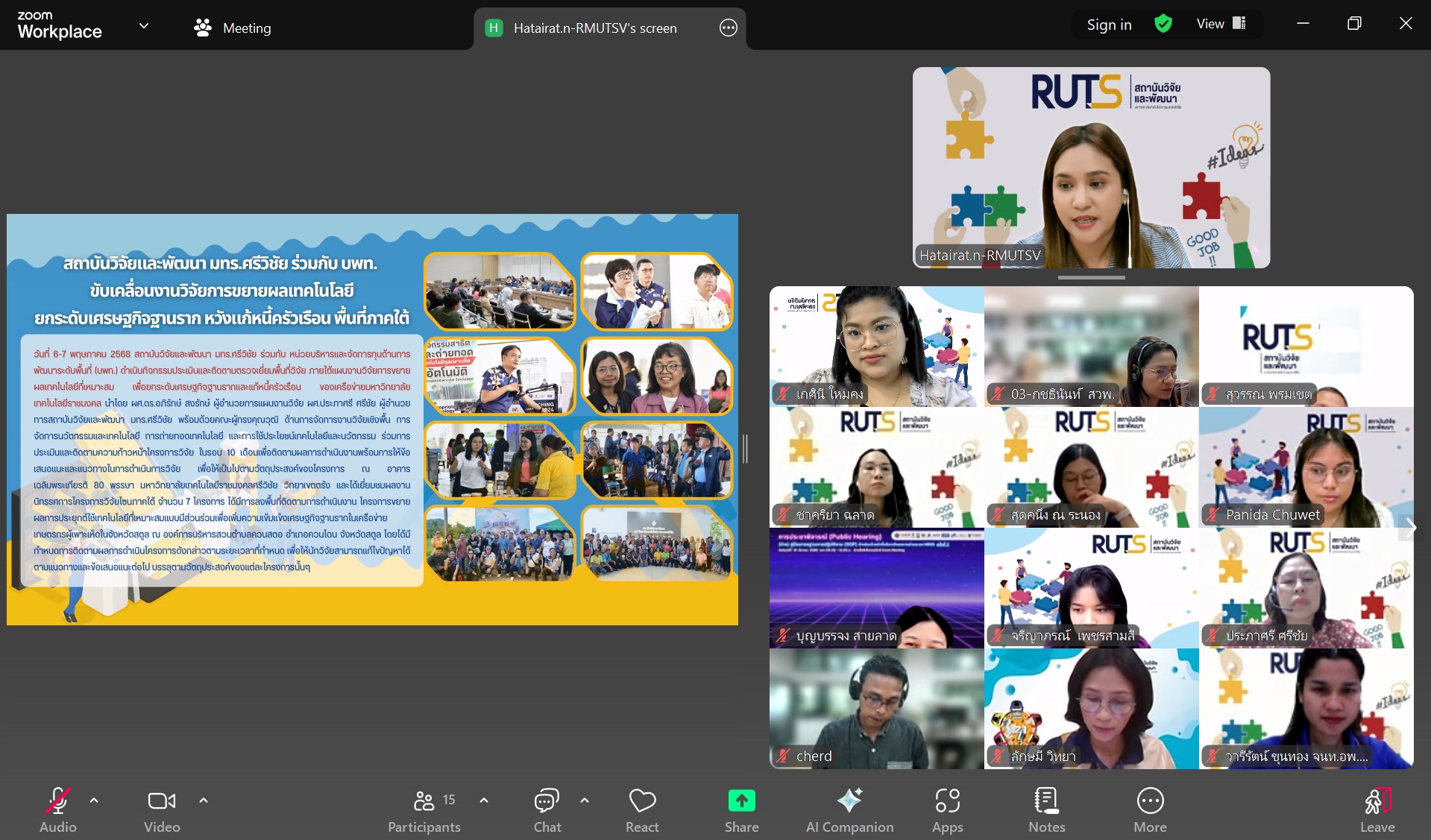Open the Chat panel
Viewport: 1431px width, 840px height.
point(547,810)
